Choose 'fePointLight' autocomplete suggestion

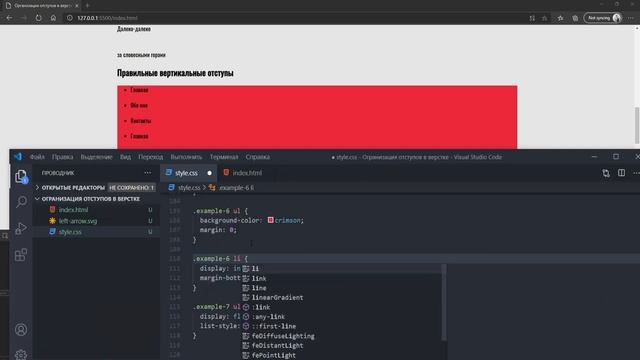click(x=341, y=355)
